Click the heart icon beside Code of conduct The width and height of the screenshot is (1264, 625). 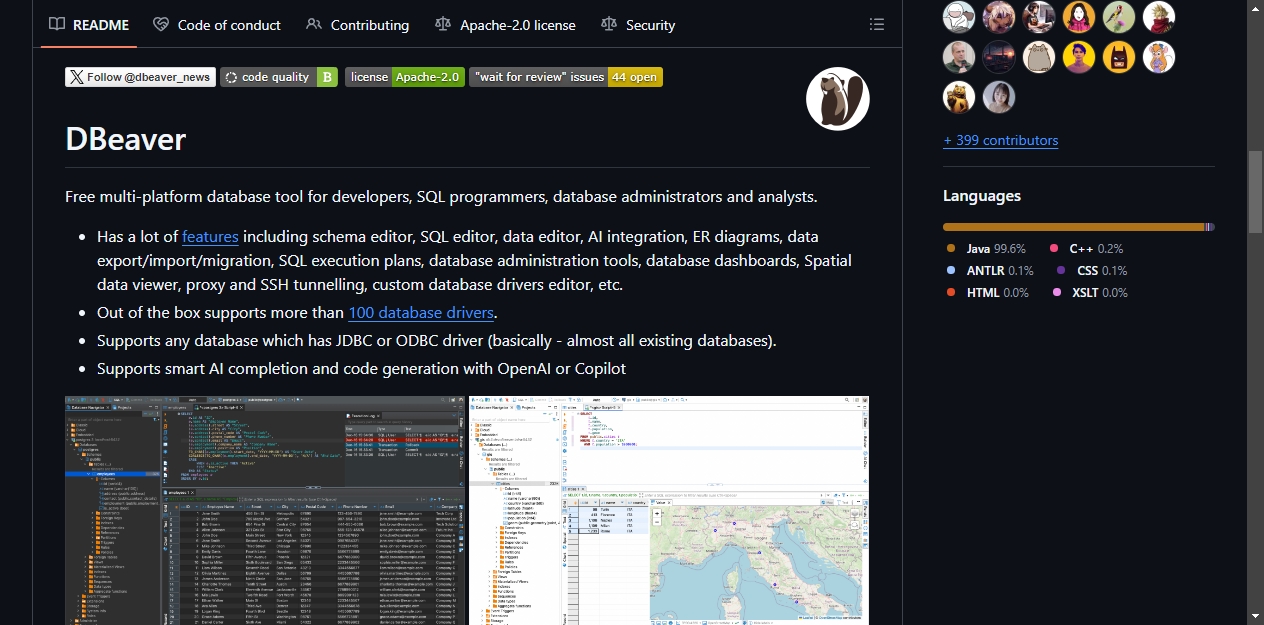click(x=161, y=24)
